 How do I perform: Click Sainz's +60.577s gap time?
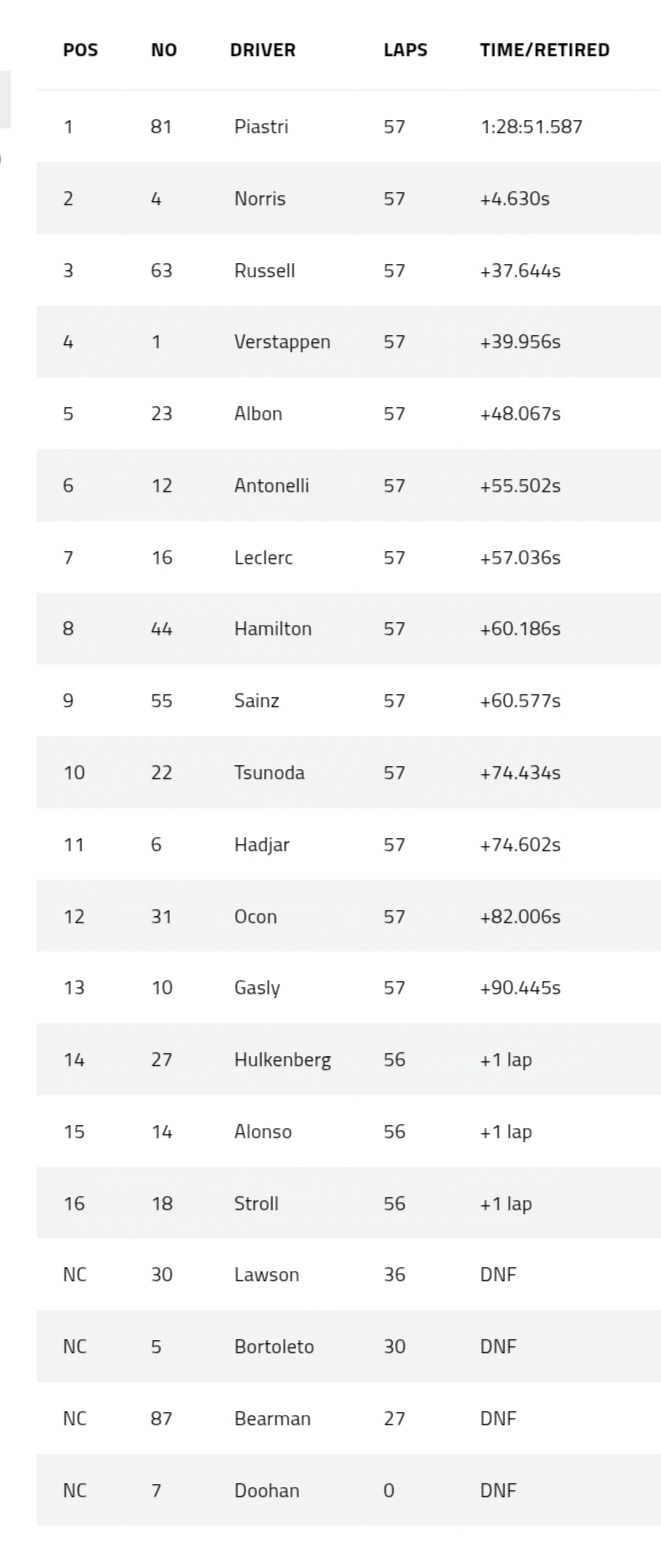coord(520,701)
